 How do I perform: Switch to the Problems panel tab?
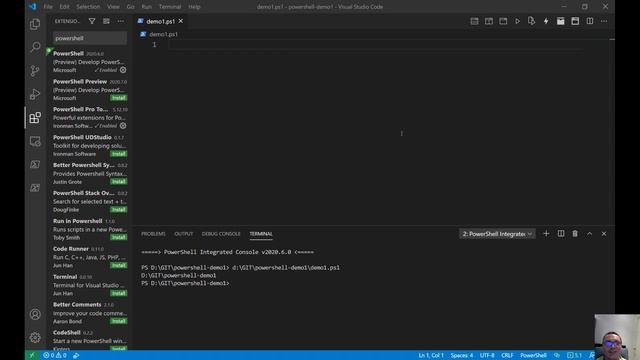click(x=153, y=234)
